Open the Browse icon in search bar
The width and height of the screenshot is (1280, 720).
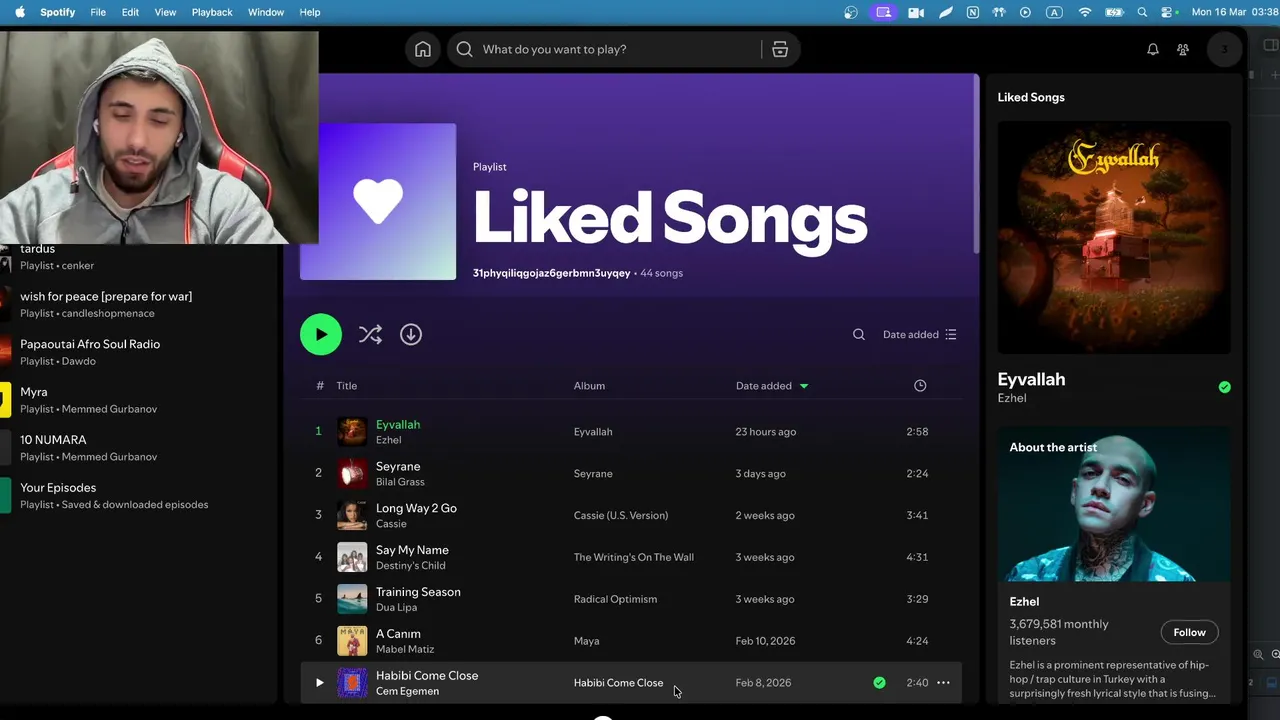tap(780, 49)
